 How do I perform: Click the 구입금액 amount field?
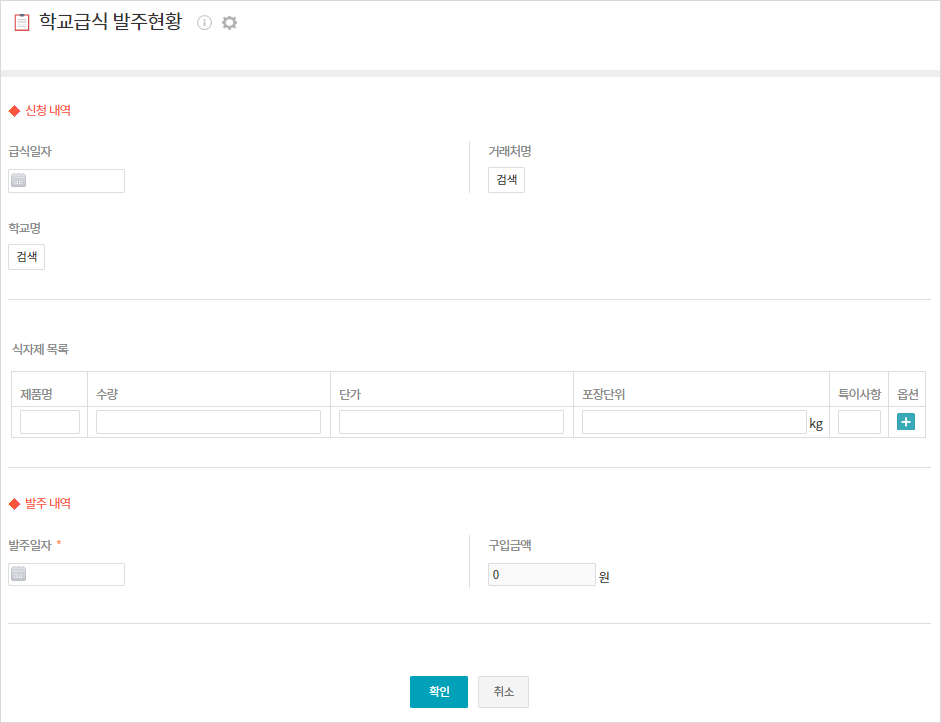pyautogui.click(x=541, y=575)
